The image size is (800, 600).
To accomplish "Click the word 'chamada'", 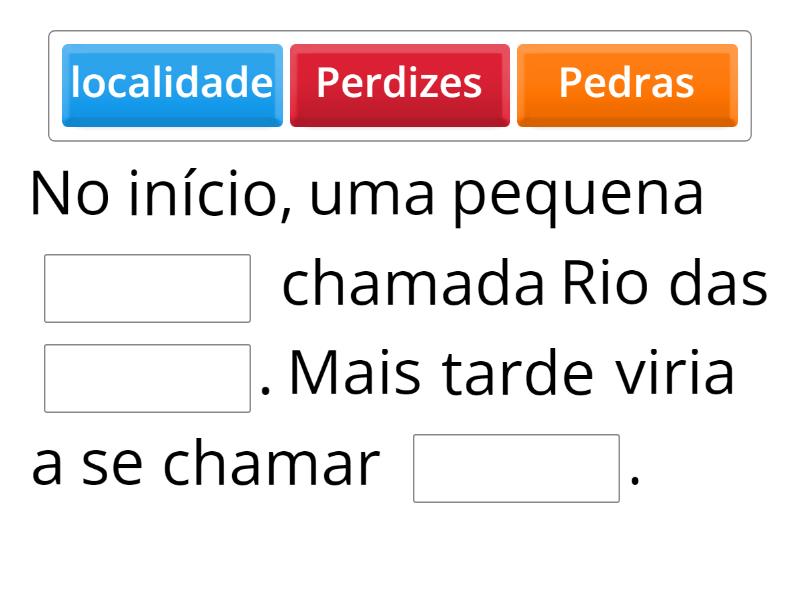I will pyautogui.click(x=413, y=285).
